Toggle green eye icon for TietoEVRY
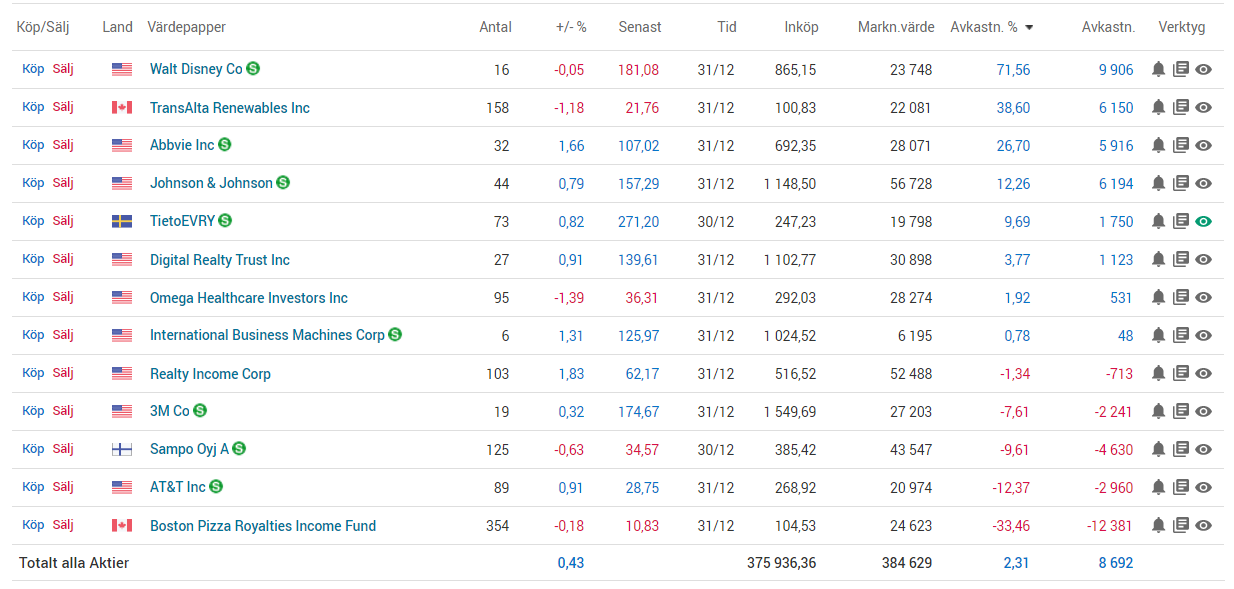 coord(1204,221)
